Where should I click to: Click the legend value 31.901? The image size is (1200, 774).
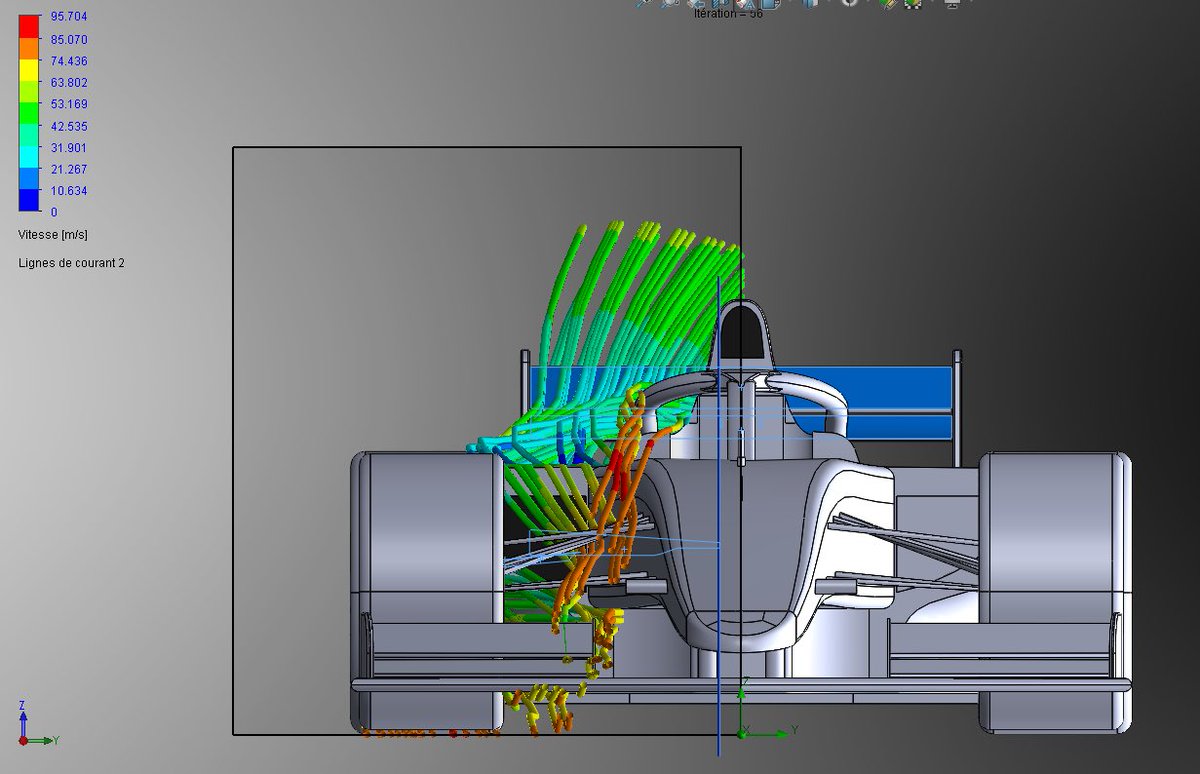[69, 148]
